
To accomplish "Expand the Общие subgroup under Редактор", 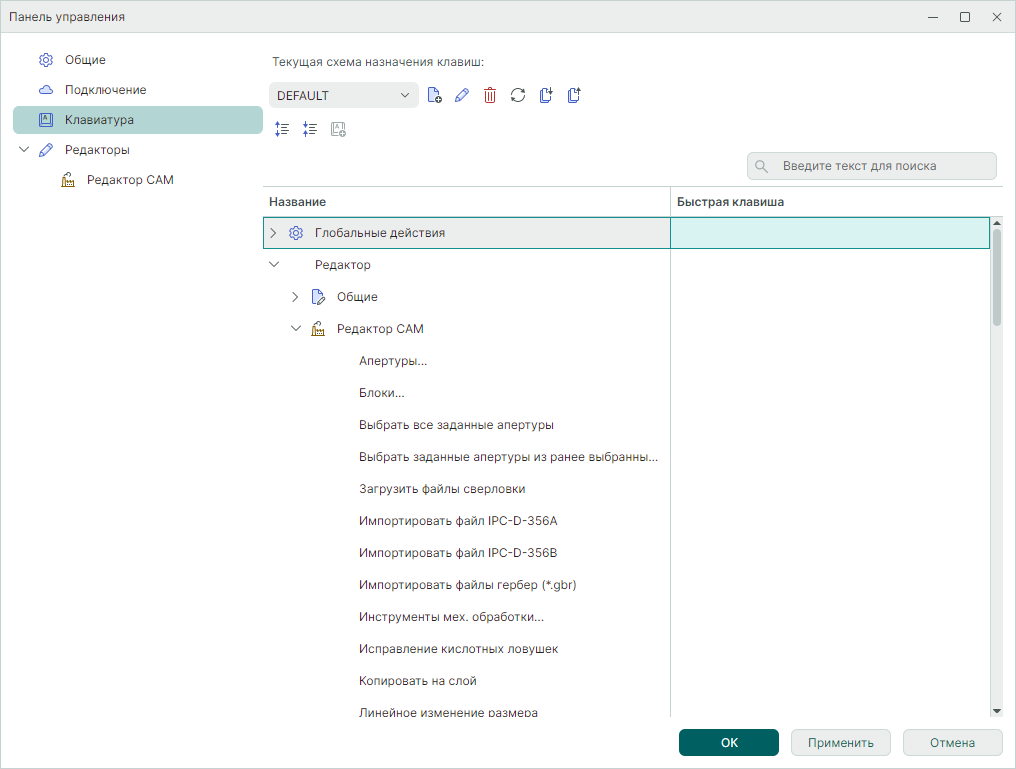I will (295, 297).
